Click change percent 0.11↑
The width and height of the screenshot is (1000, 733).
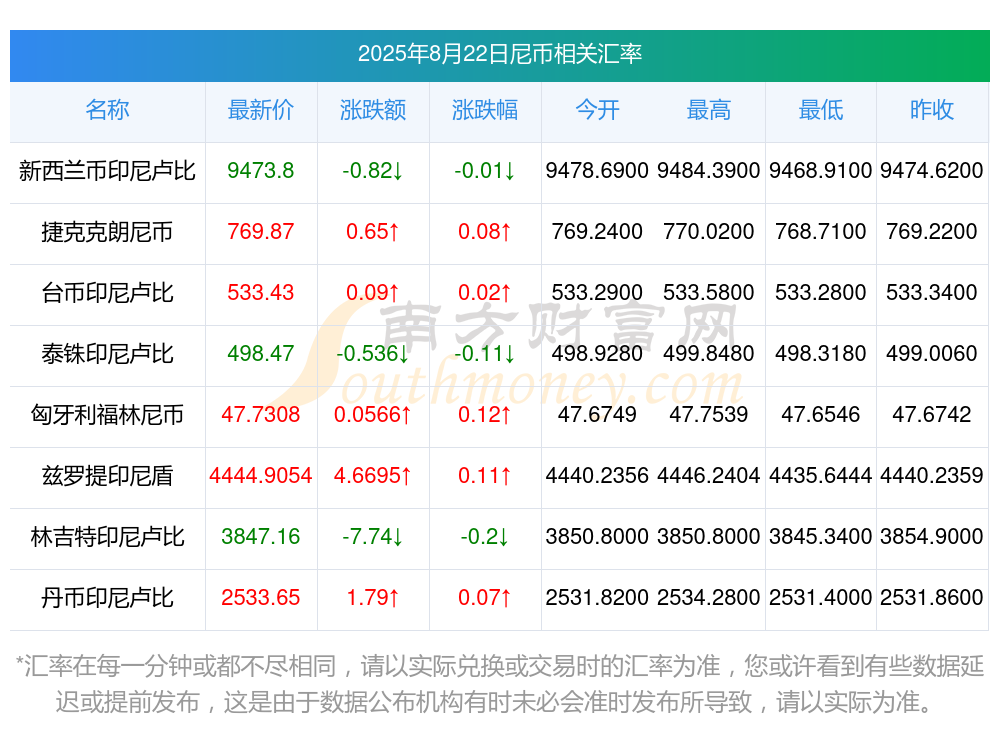485,475
